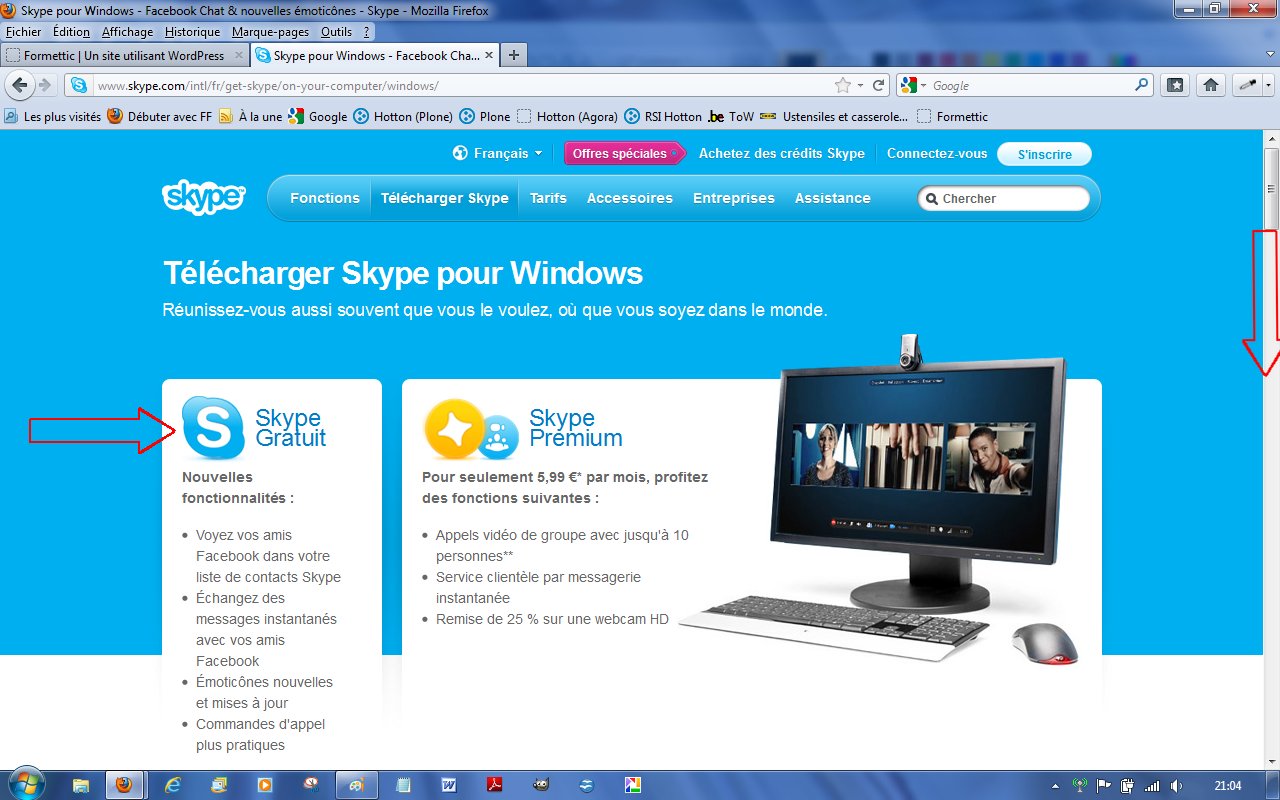
Task: Click the Skype Premium title
Action: click(576, 428)
